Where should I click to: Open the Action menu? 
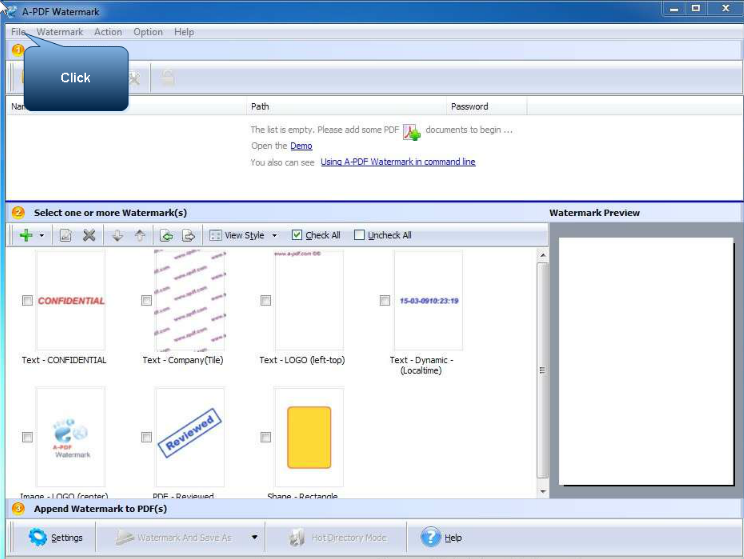point(108,32)
